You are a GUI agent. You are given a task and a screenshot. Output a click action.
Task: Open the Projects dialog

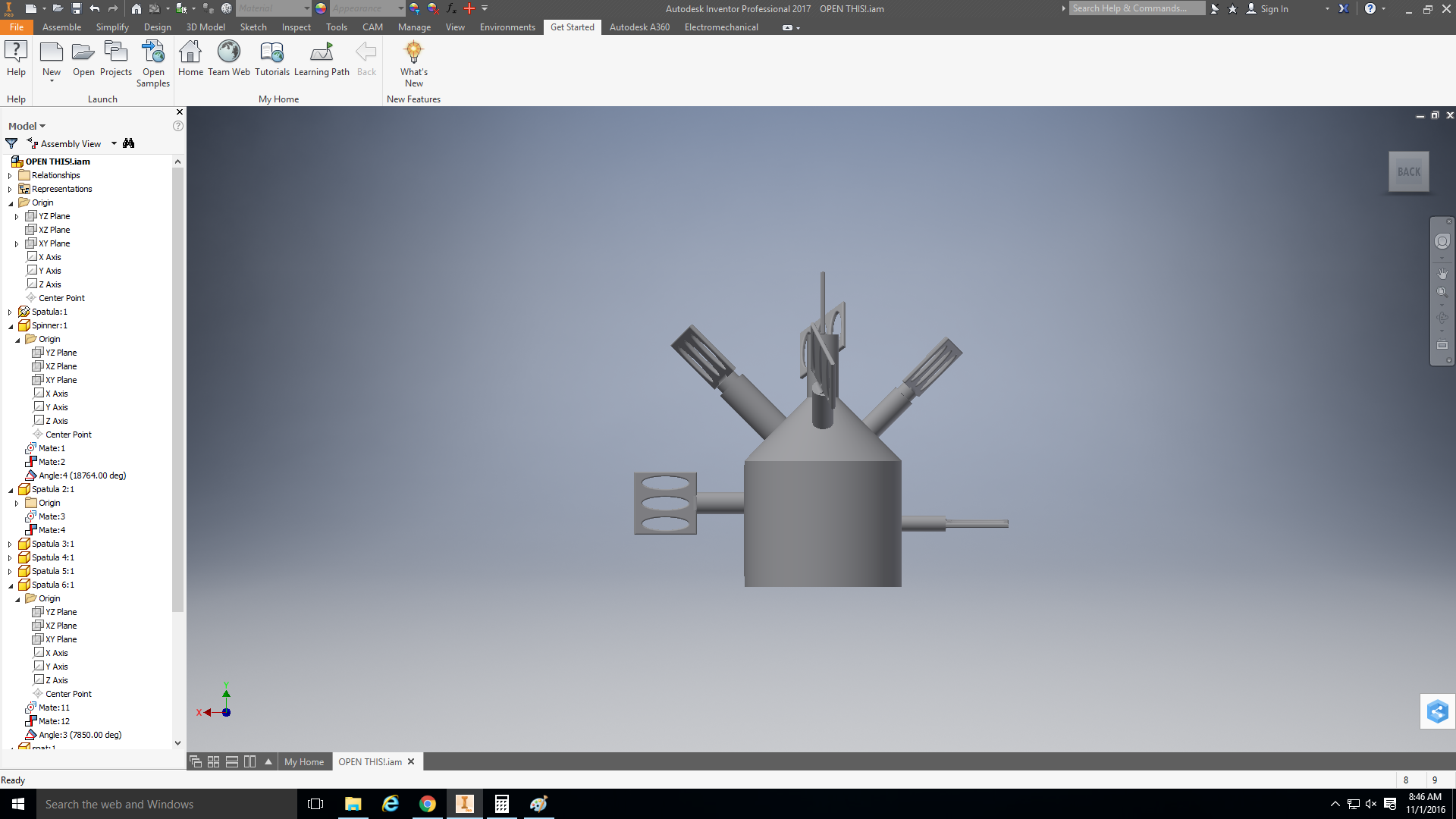point(116,59)
